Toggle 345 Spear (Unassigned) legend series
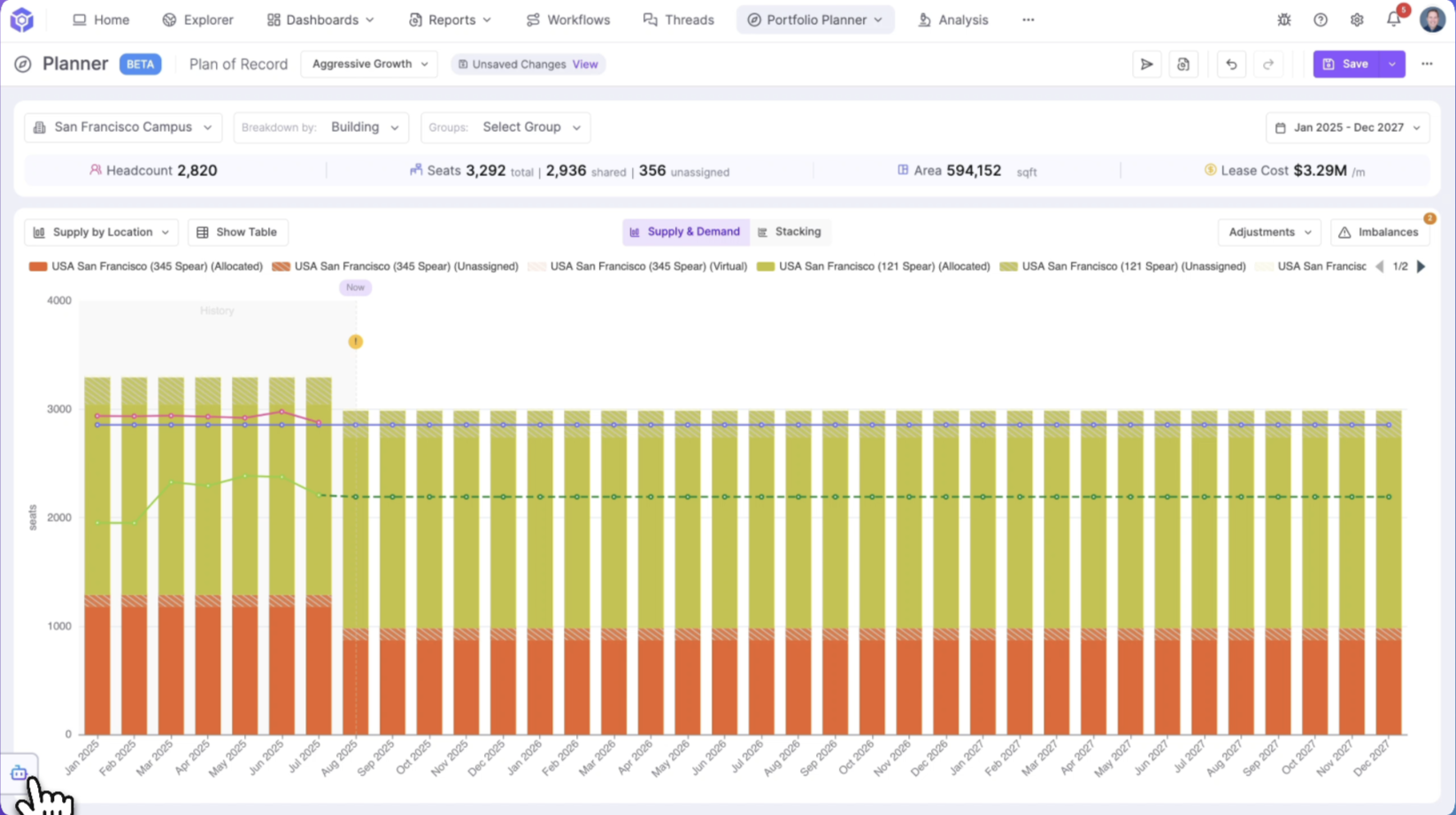Viewport: 1456px width, 815px height. 395,266
